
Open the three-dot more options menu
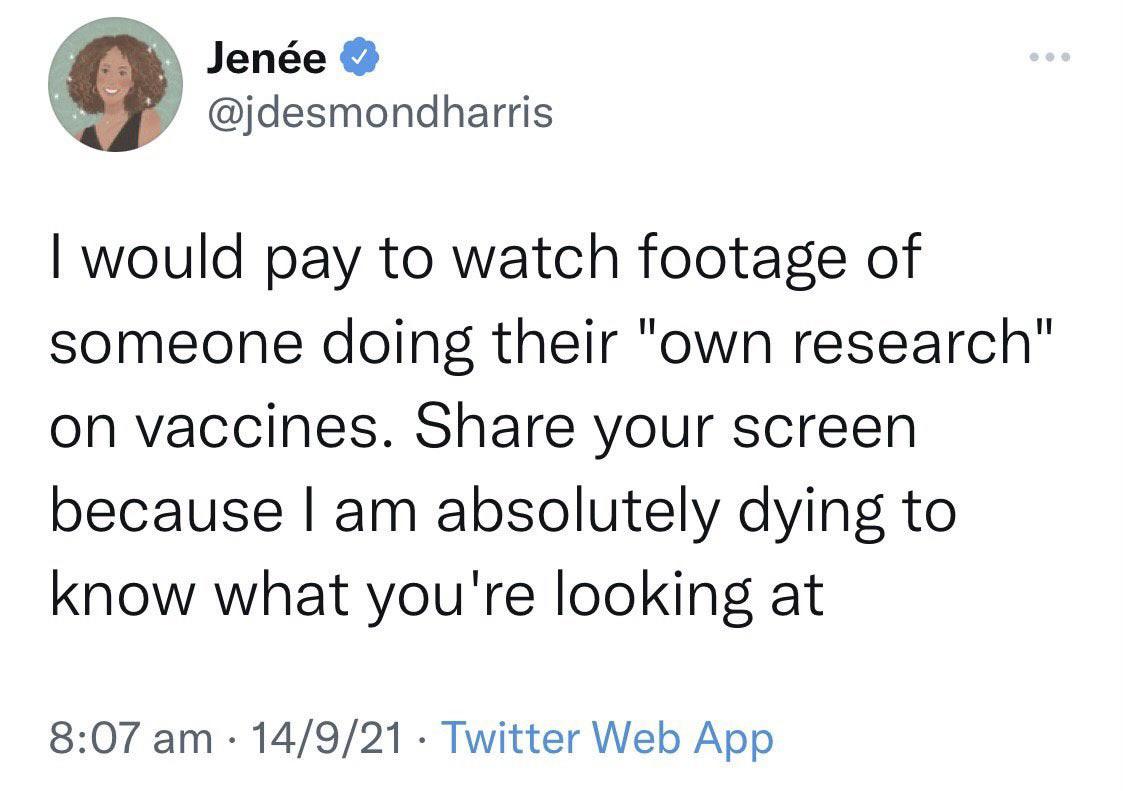point(1051,56)
